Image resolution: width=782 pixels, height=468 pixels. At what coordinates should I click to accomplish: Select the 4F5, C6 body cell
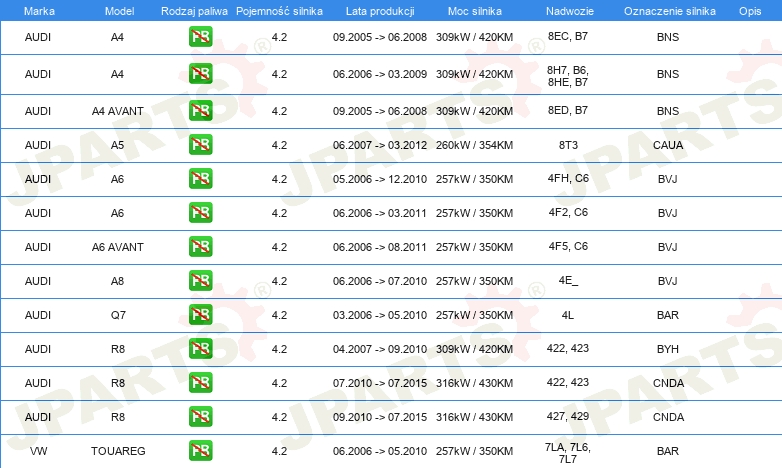click(x=568, y=246)
